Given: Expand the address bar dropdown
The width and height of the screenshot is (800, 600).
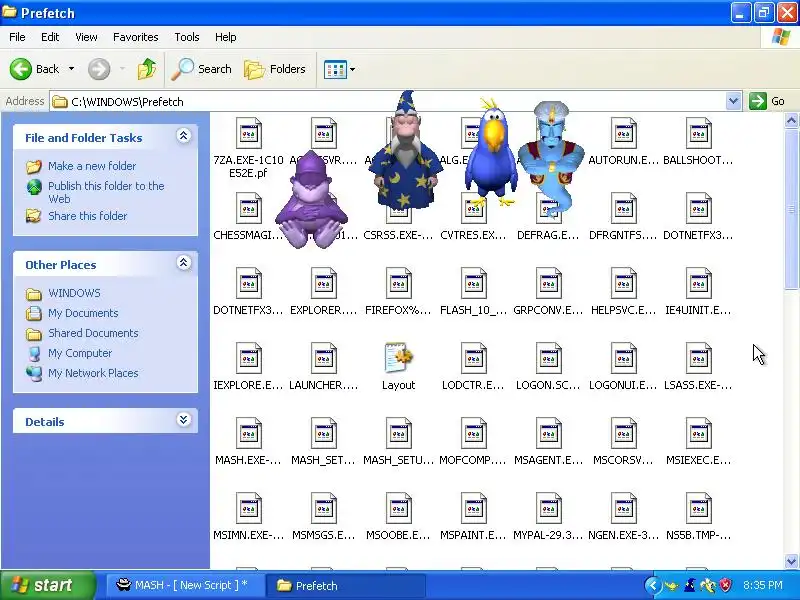Looking at the screenshot, I should (733, 101).
